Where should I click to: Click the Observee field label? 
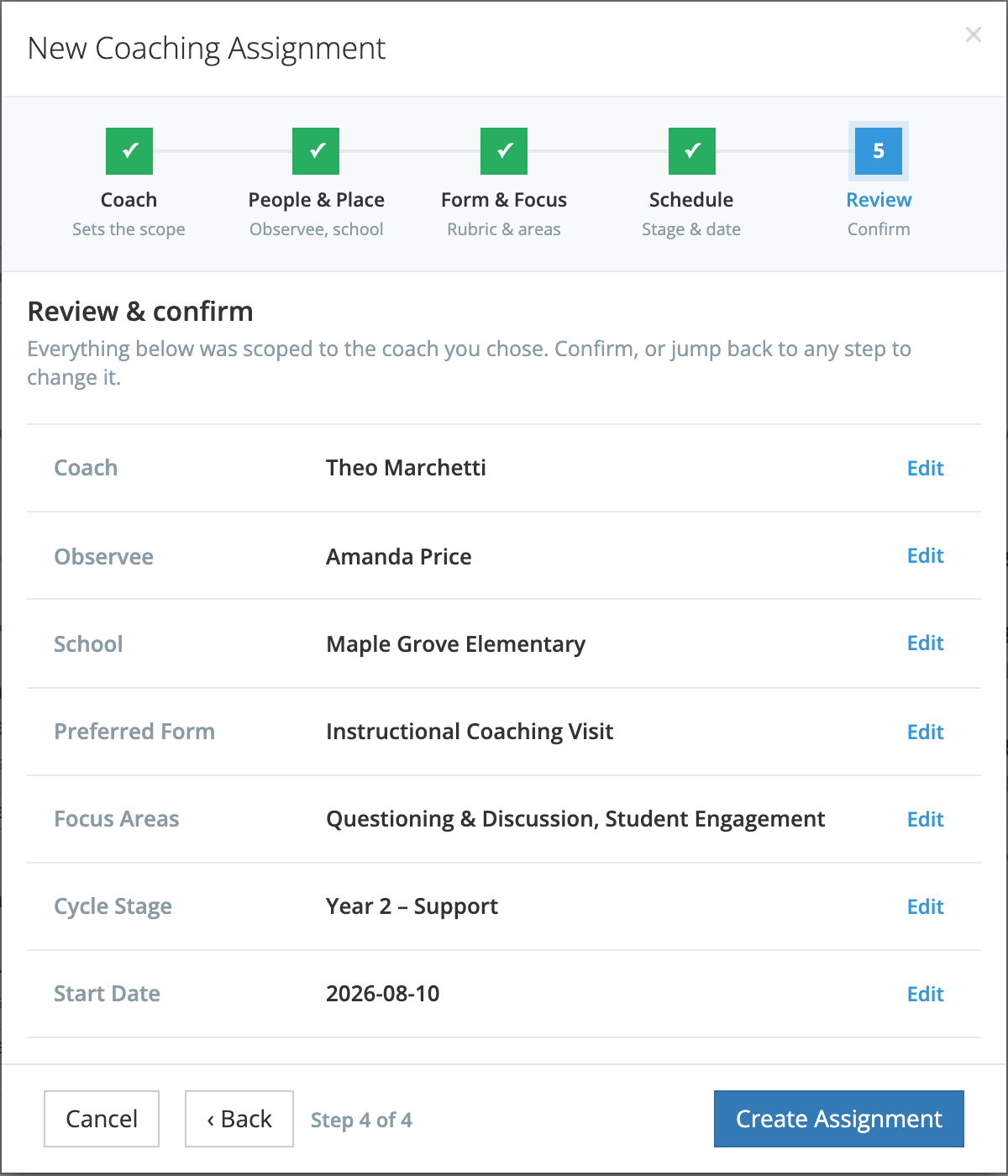click(103, 557)
